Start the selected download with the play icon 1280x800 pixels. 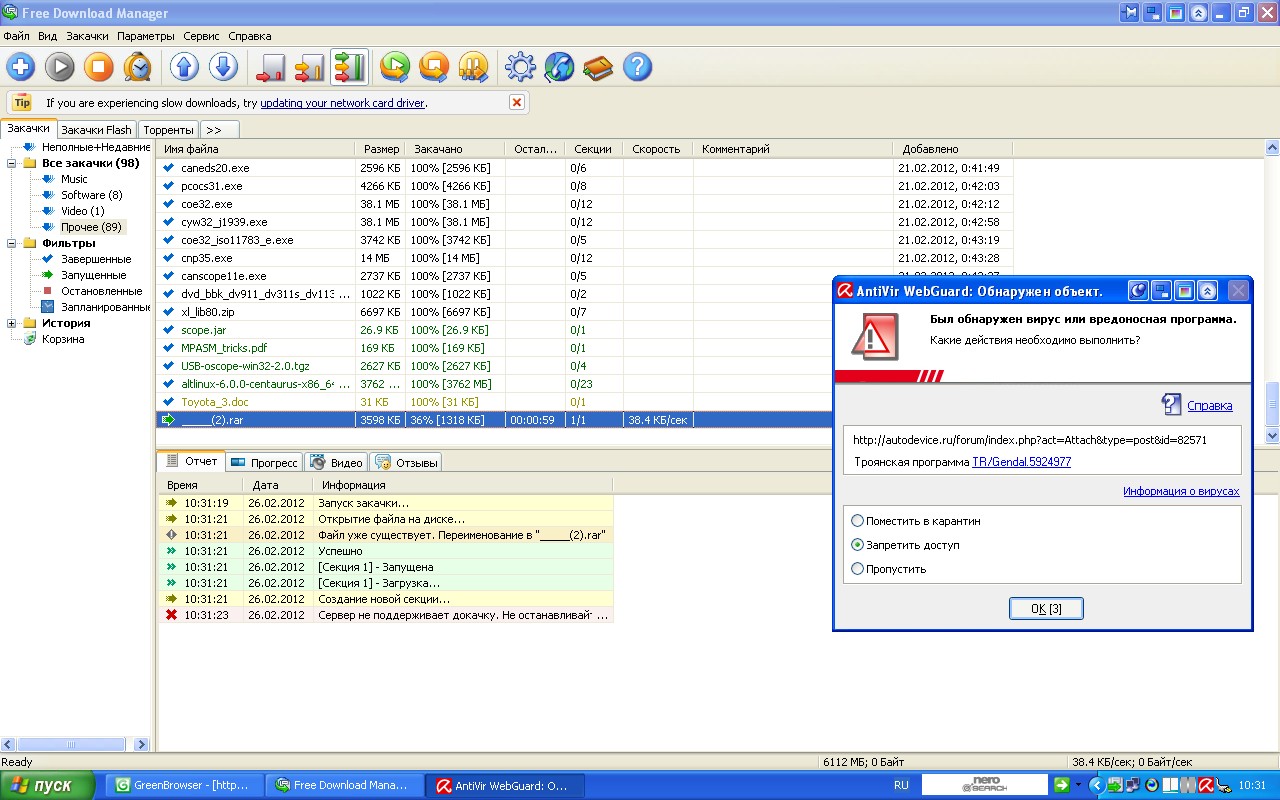click(60, 67)
